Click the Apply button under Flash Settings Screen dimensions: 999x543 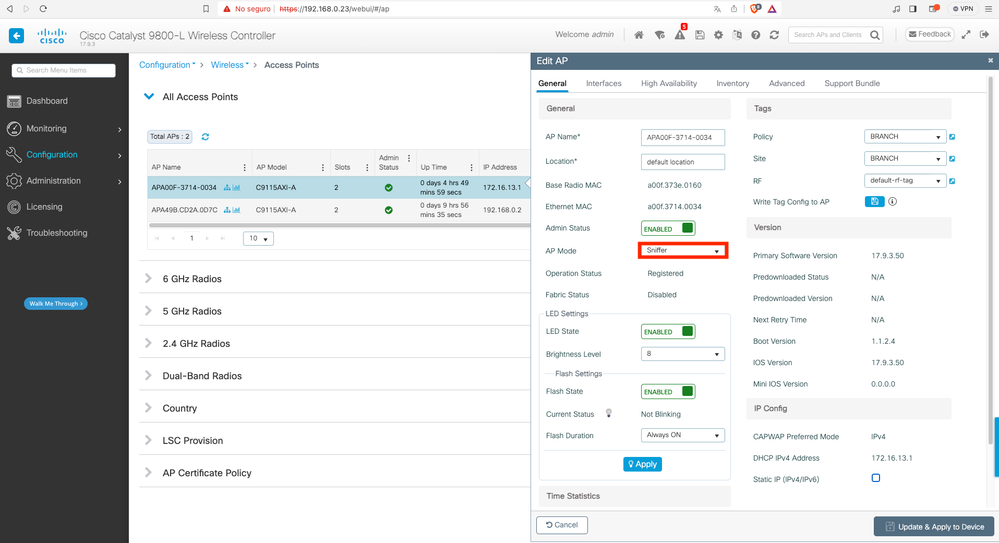tap(642, 464)
